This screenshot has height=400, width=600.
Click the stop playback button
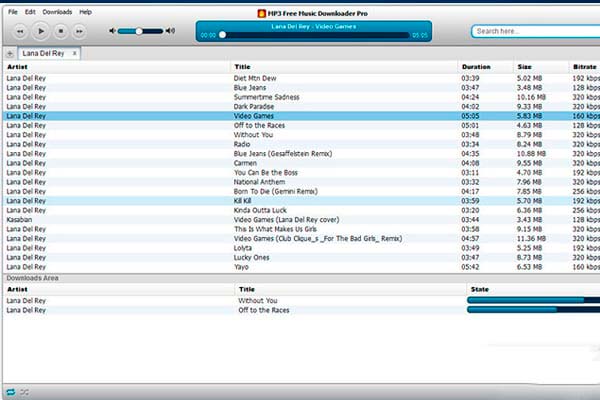coord(60,31)
